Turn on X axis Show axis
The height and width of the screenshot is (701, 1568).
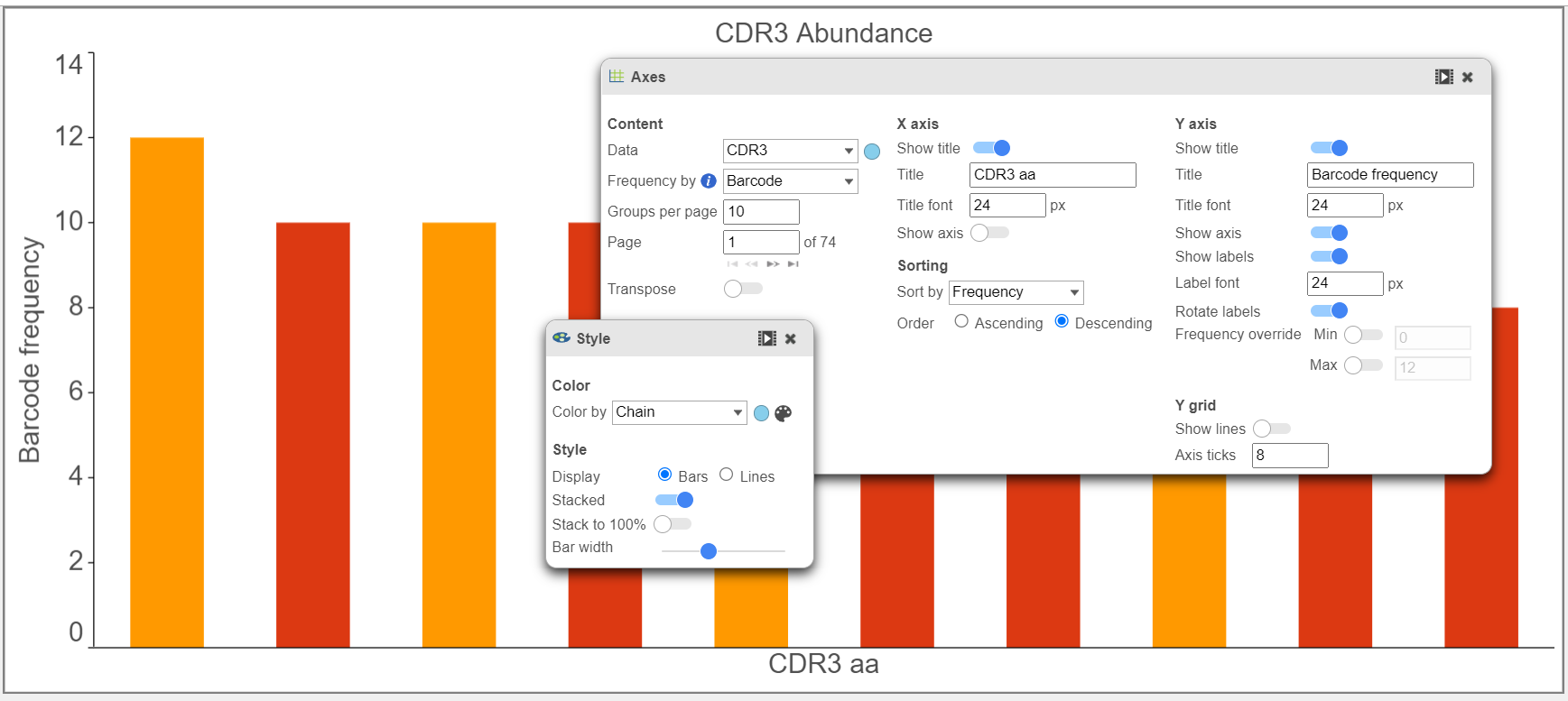989,234
